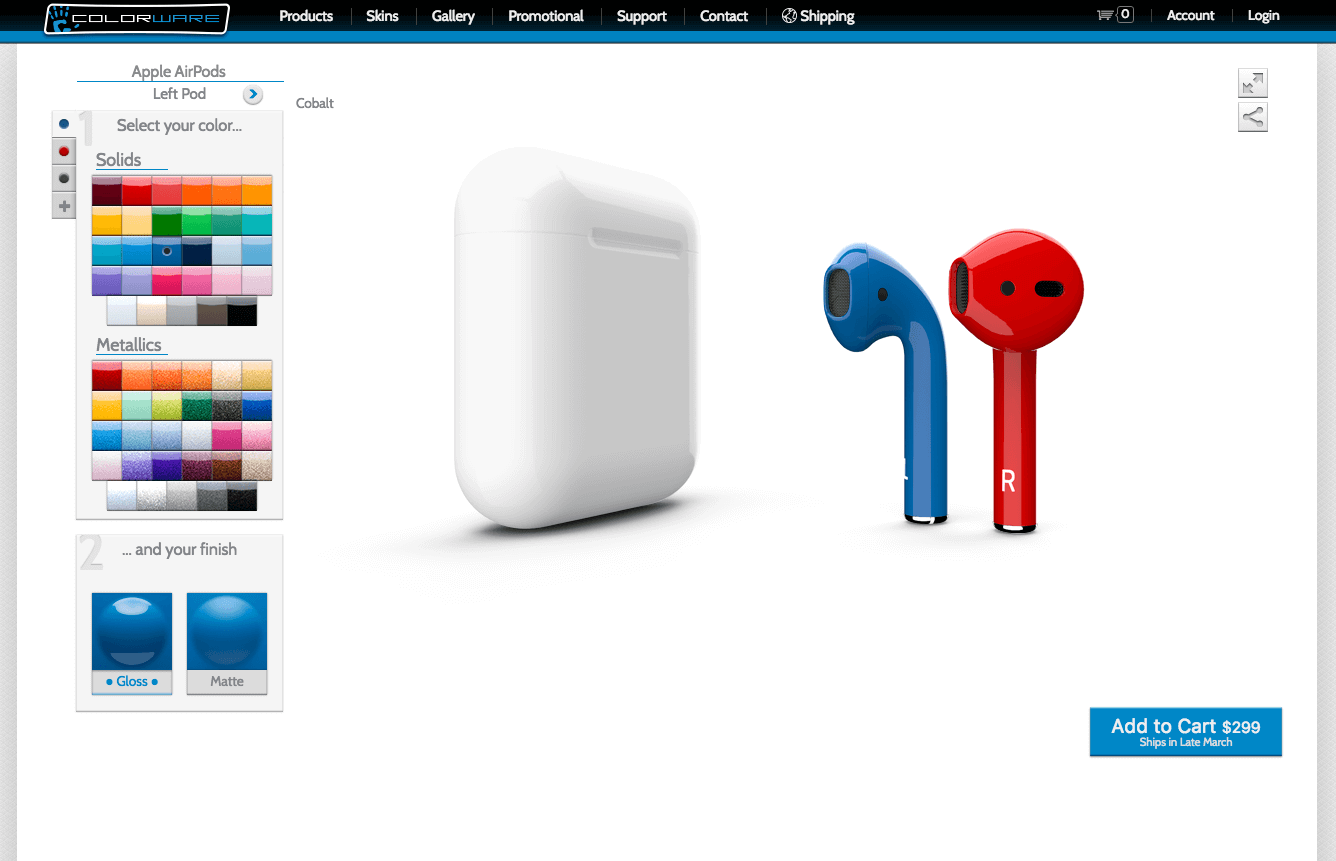This screenshot has height=861, width=1336.
Task: Pick the solid purple swatch in first column
Action: (107, 281)
